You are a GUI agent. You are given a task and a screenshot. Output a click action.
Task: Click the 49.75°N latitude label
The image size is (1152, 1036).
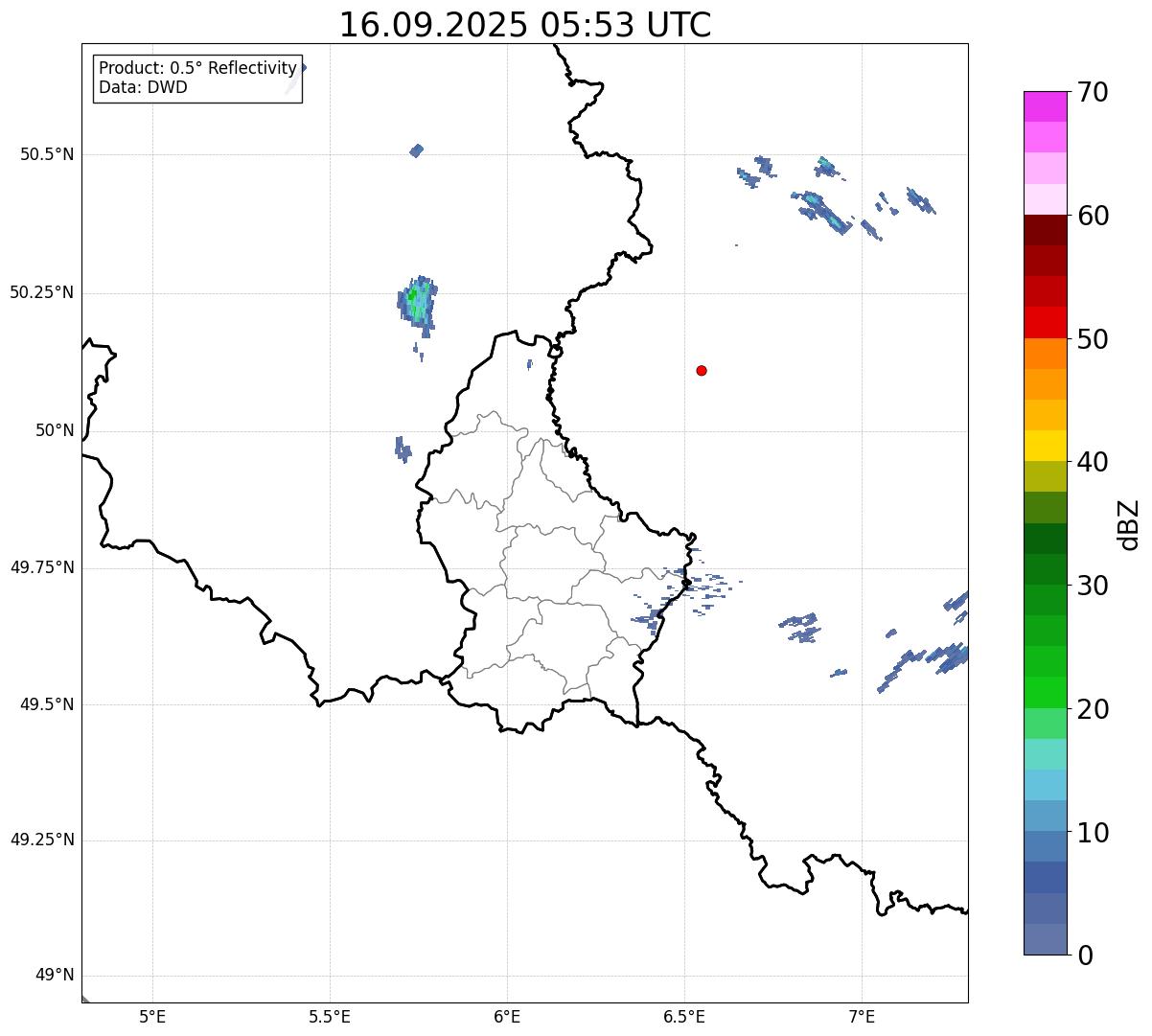[x=42, y=567]
